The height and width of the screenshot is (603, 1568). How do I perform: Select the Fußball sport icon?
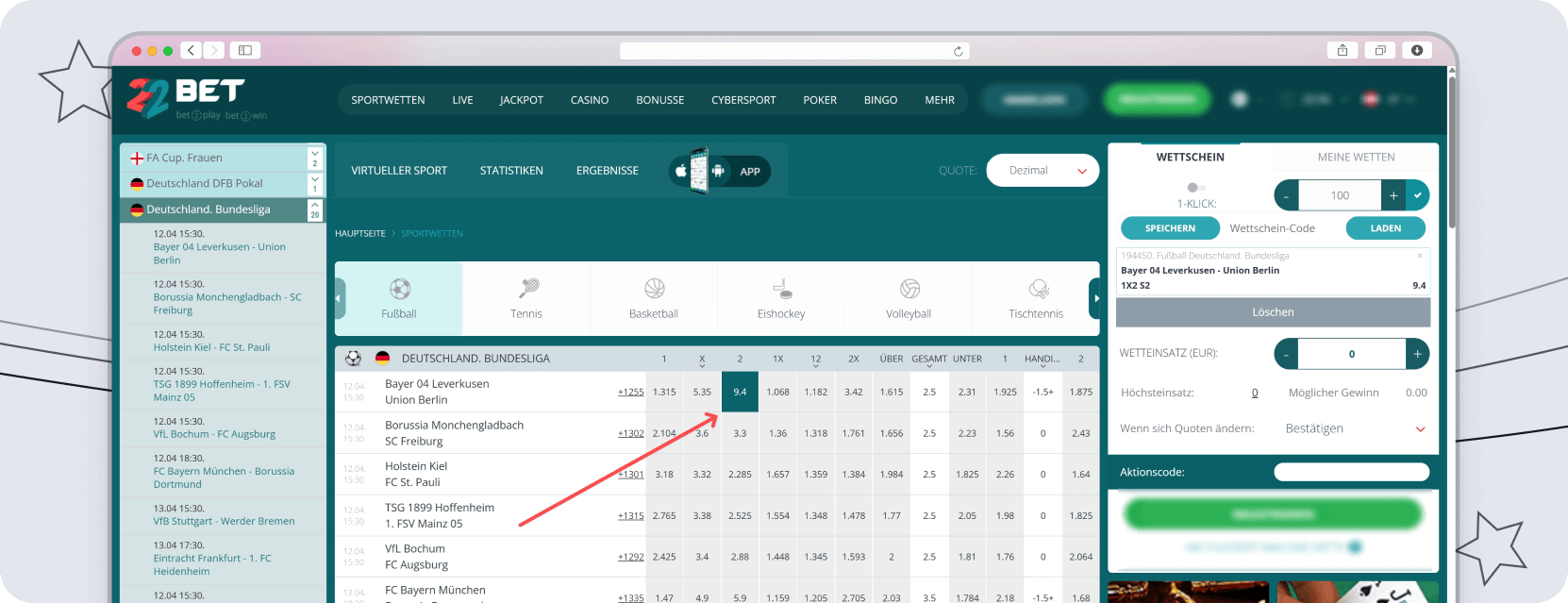400,289
